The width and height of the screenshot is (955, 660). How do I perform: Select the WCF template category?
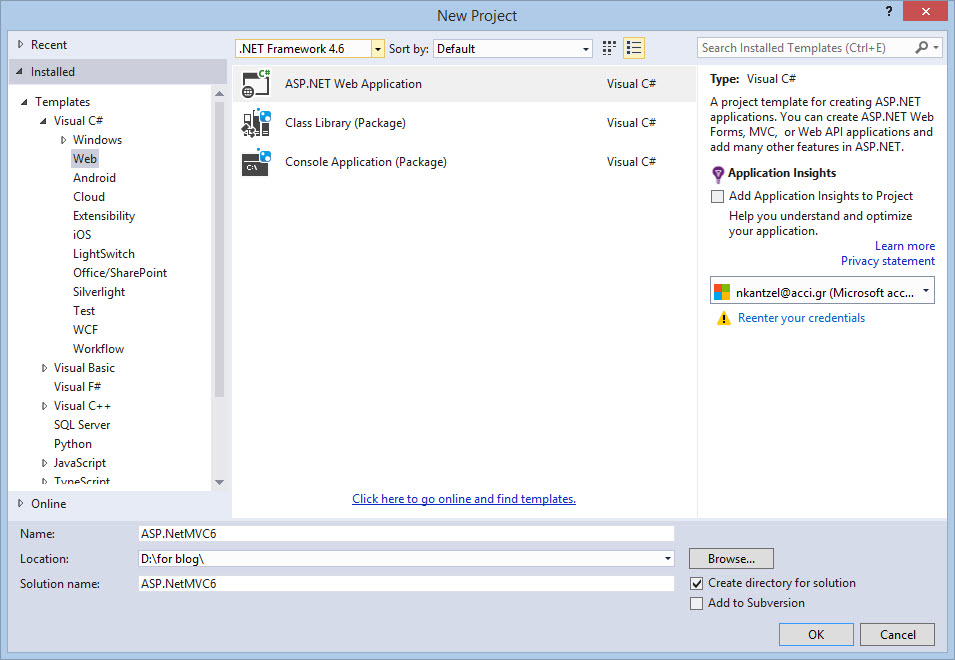click(x=85, y=329)
